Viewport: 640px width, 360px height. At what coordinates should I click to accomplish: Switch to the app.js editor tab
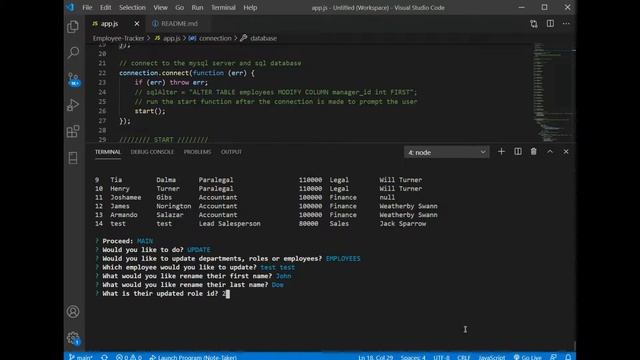[x=109, y=24]
